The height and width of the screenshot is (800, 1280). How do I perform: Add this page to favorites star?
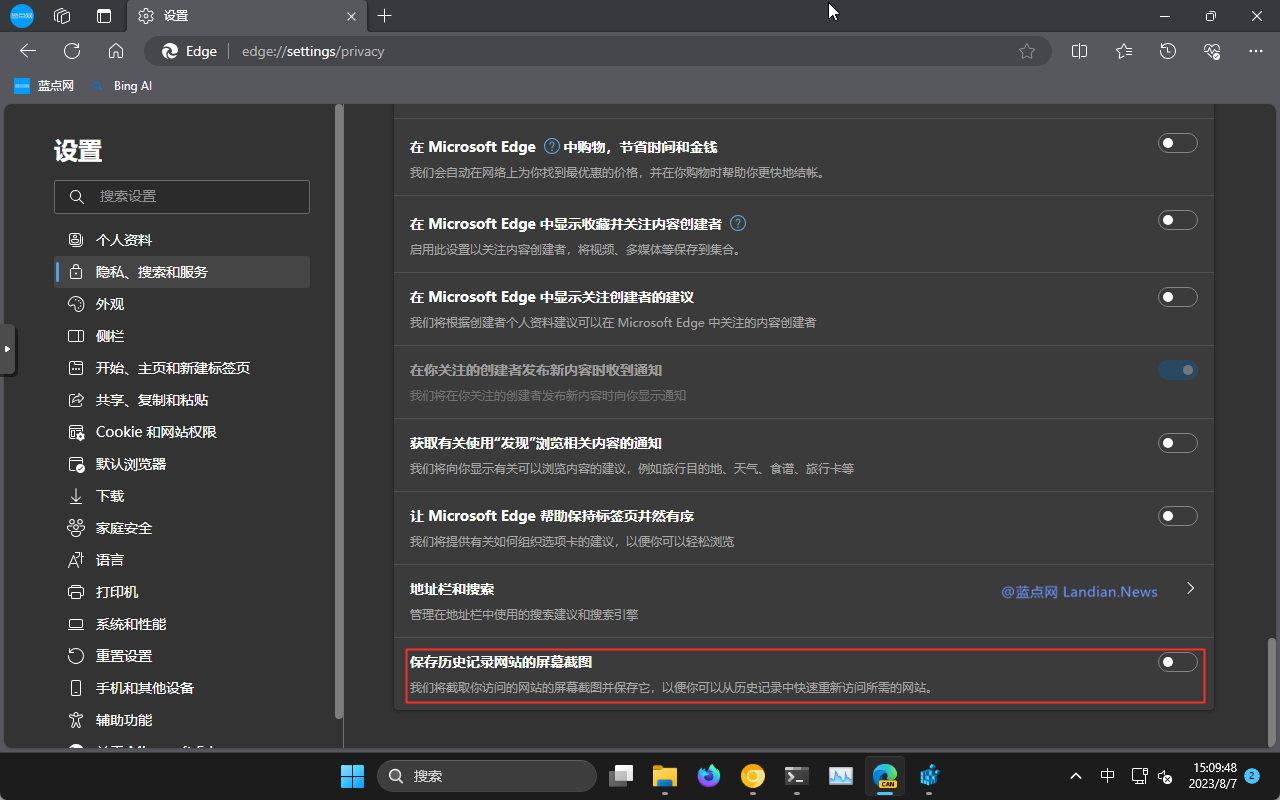coord(1027,51)
